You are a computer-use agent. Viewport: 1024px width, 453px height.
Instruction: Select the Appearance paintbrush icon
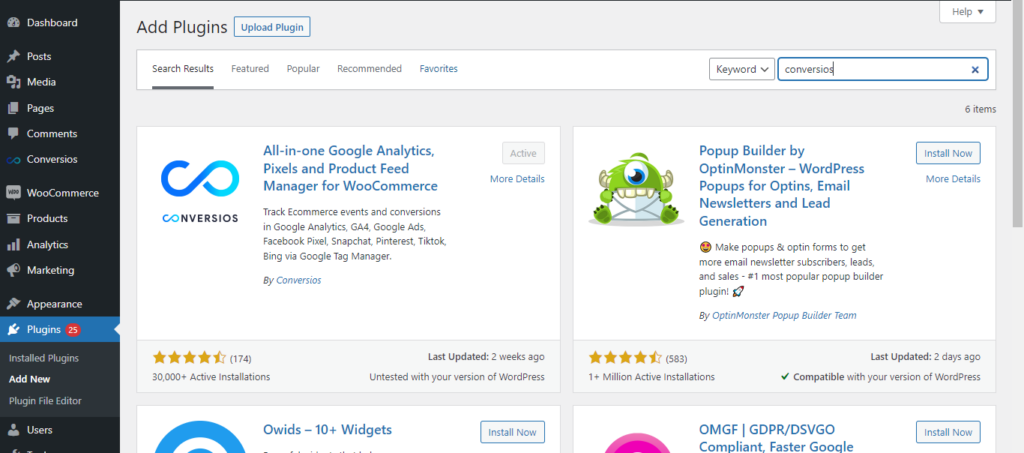click(13, 304)
